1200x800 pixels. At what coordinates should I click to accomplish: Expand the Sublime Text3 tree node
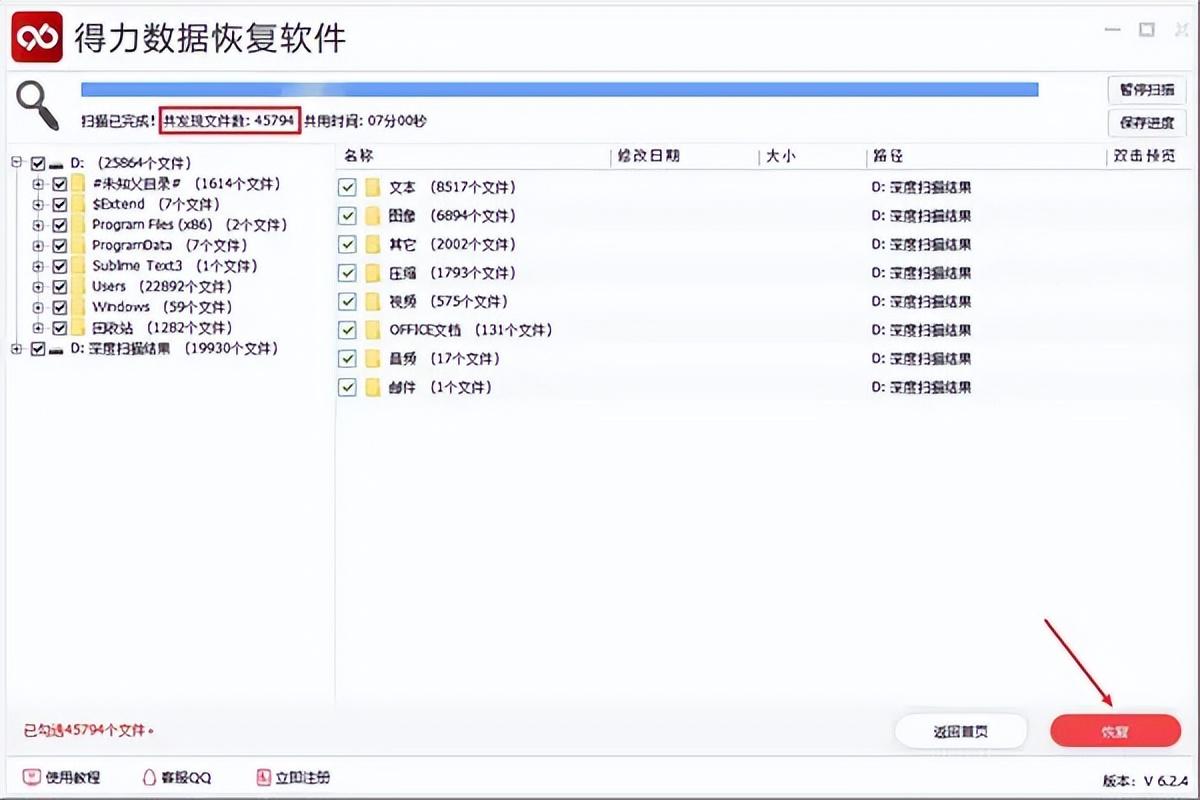(38, 266)
